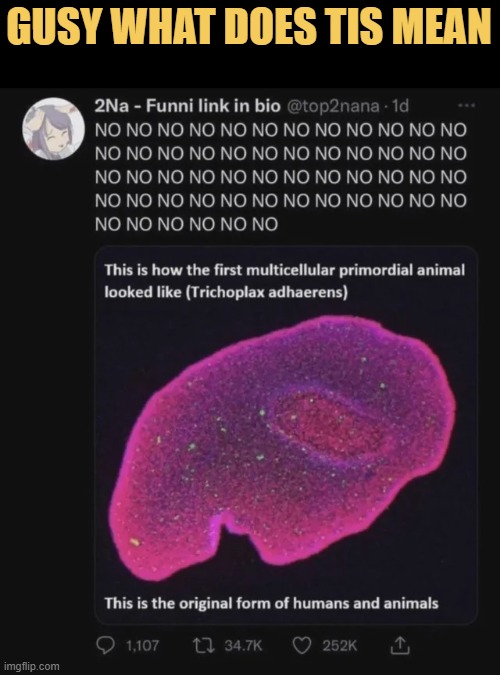Click the original form of humans caption
Screen dimensions: 500x675
(271, 603)
